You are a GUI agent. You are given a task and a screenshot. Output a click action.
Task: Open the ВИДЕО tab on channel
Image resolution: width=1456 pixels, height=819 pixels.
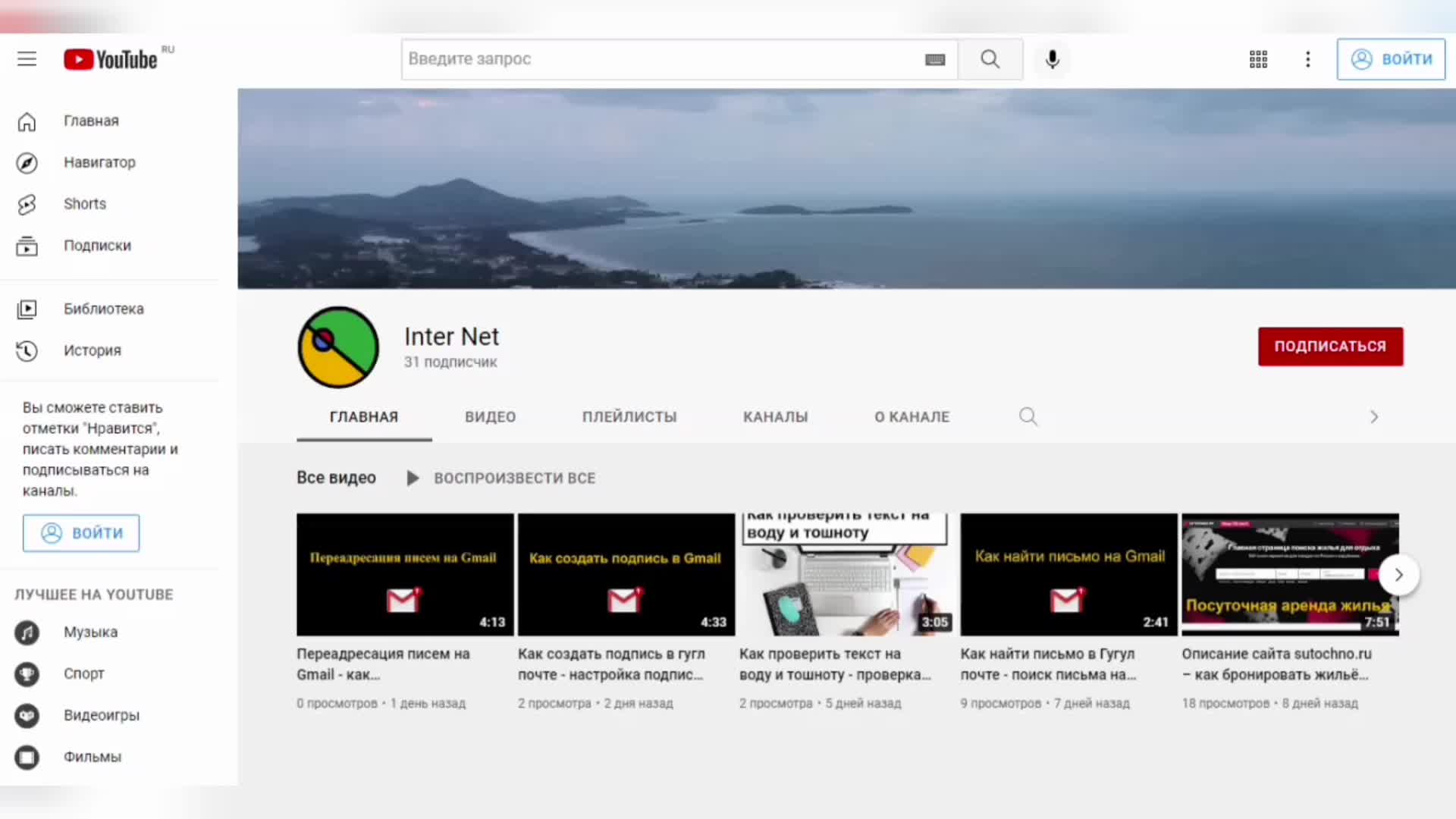[491, 417]
